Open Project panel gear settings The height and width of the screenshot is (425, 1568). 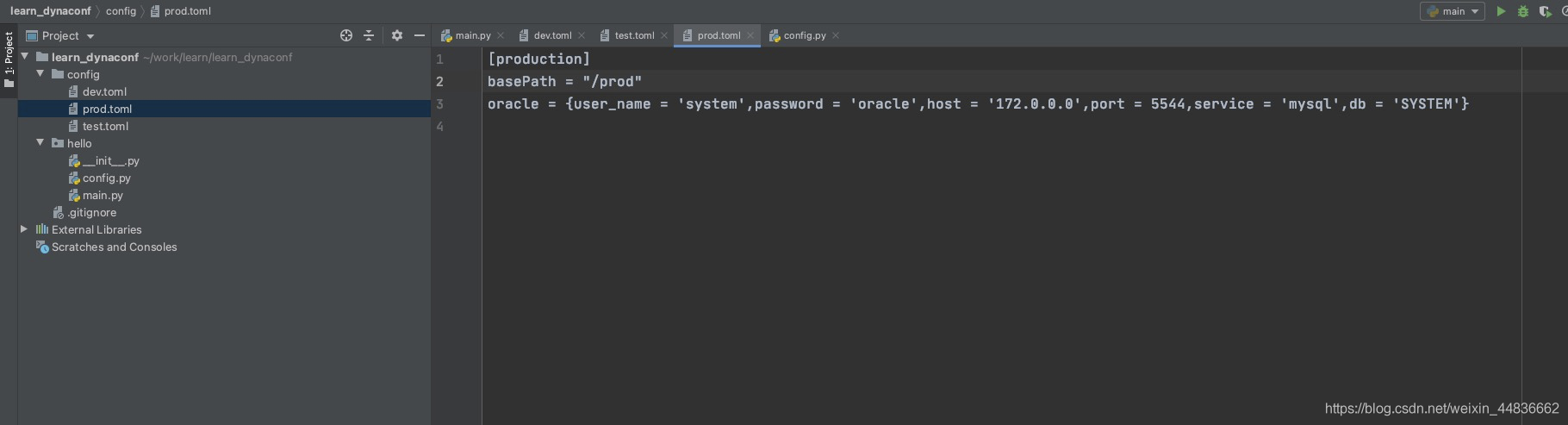pyautogui.click(x=396, y=35)
